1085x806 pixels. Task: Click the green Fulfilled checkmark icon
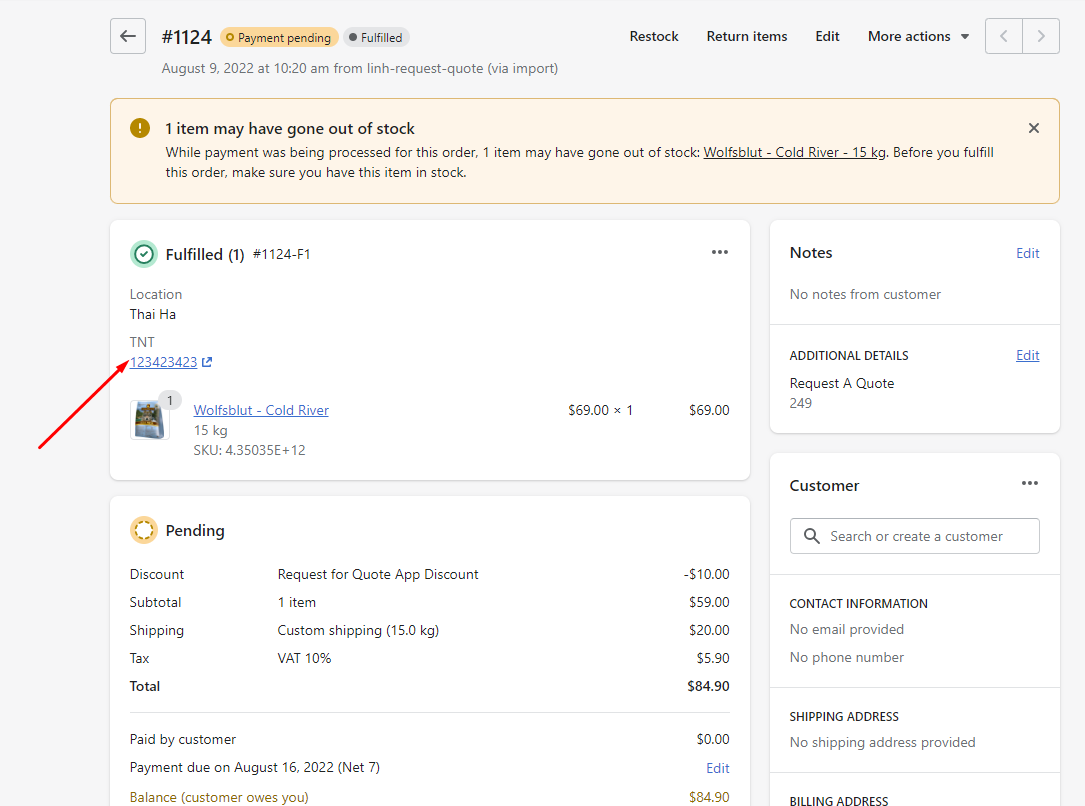tap(144, 254)
